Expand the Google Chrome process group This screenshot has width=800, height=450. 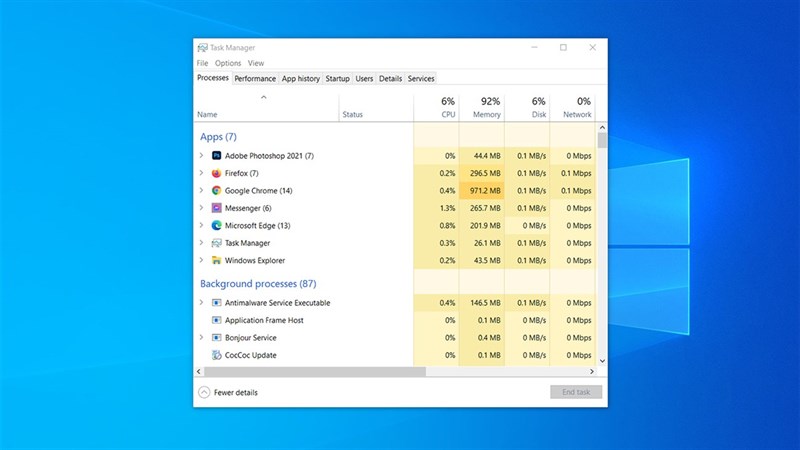click(x=202, y=190)
